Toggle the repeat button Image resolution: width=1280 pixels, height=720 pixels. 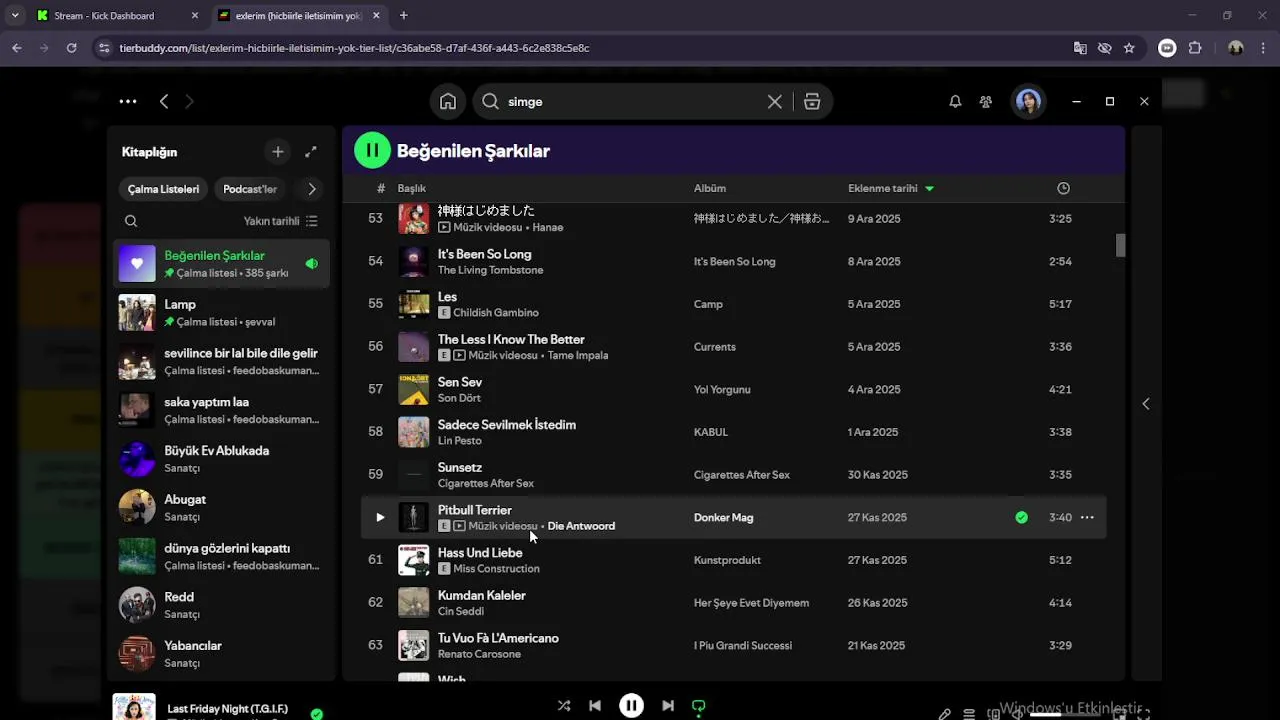699,705
